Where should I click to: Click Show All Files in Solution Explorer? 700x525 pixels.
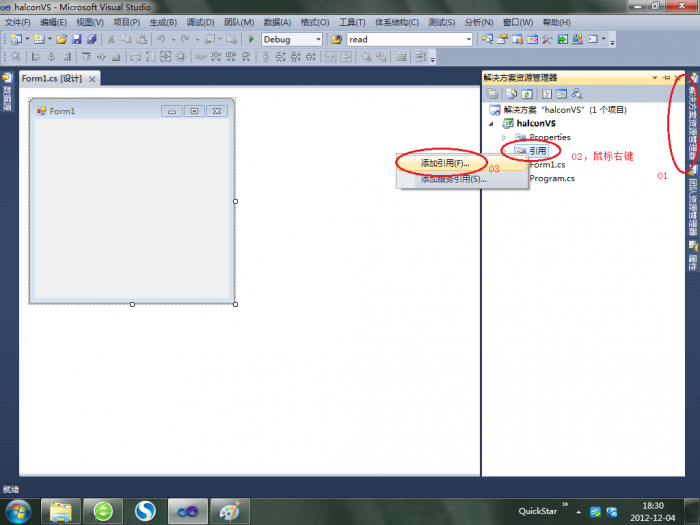[x=512, y=94]
